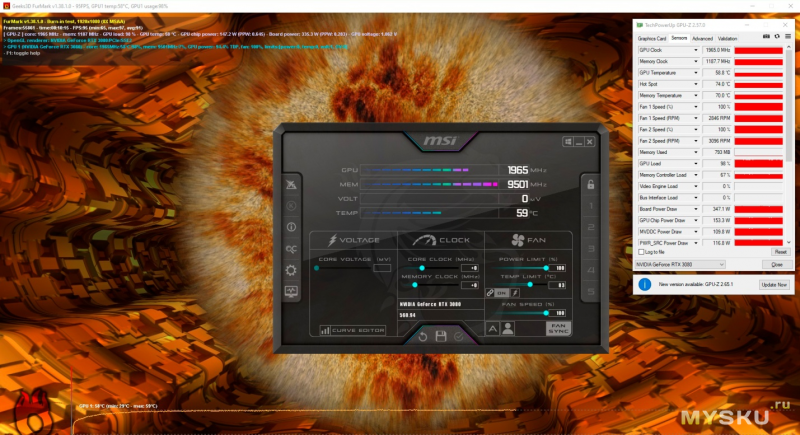Take GPU-Z screenshot with camera icon
This screenshot has height=435, width=800.
click(x=766, y=37)
